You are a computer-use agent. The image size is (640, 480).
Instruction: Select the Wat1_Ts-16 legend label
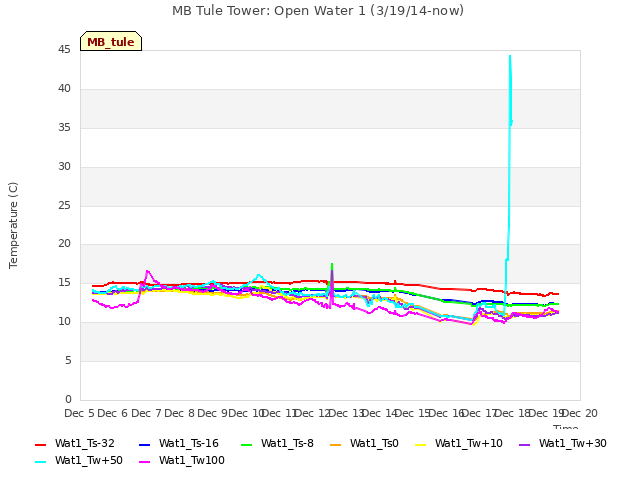(189, 444)
